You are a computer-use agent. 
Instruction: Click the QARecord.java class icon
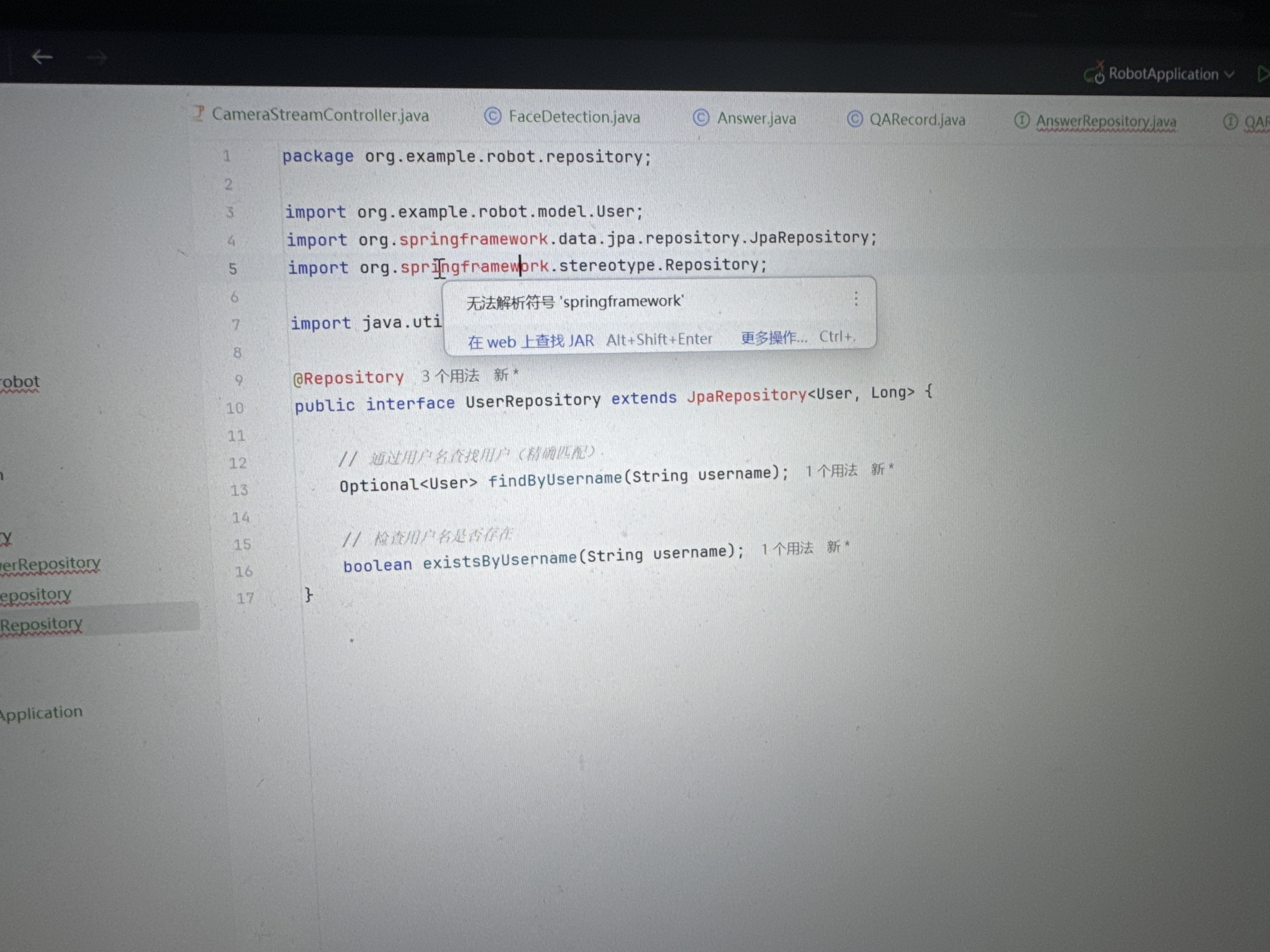coord(854,119)
